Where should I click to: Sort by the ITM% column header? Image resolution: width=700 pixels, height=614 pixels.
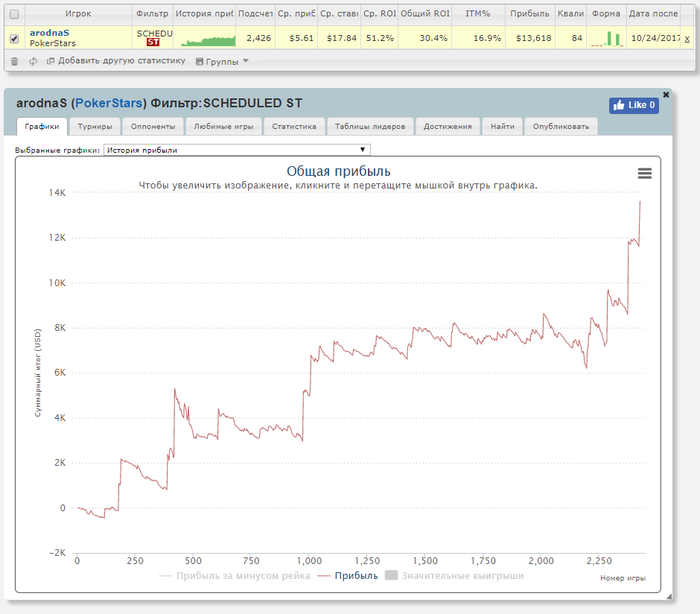click(478, 14)
